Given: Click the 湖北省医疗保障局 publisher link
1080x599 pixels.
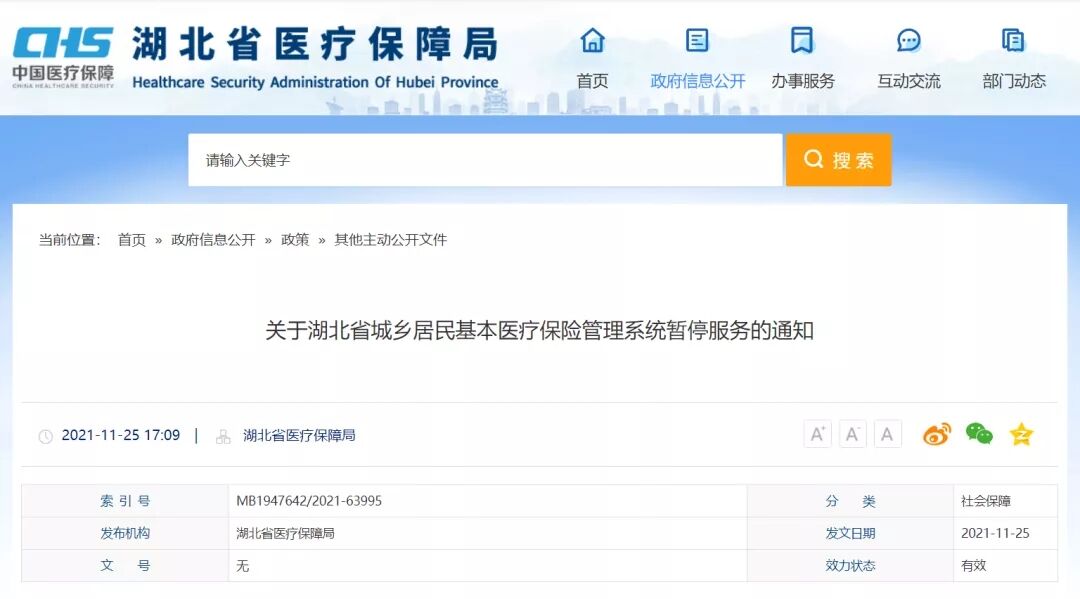Looking at the screenshot, I should pos(299,435).
